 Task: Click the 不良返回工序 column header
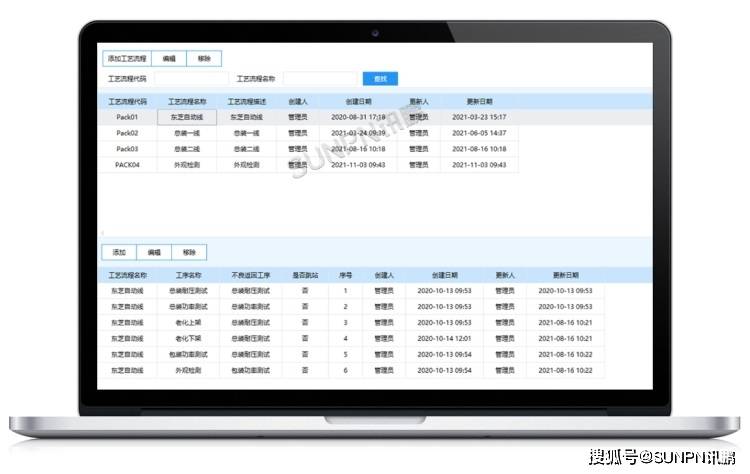click(251, 276)
